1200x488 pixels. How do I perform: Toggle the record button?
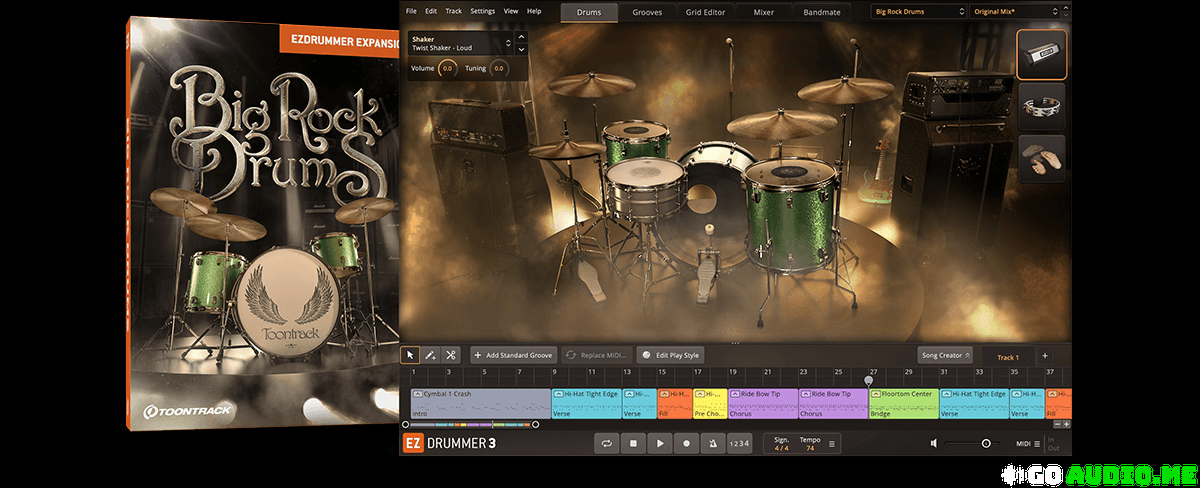pyautogui.click(x=686, y=443)
